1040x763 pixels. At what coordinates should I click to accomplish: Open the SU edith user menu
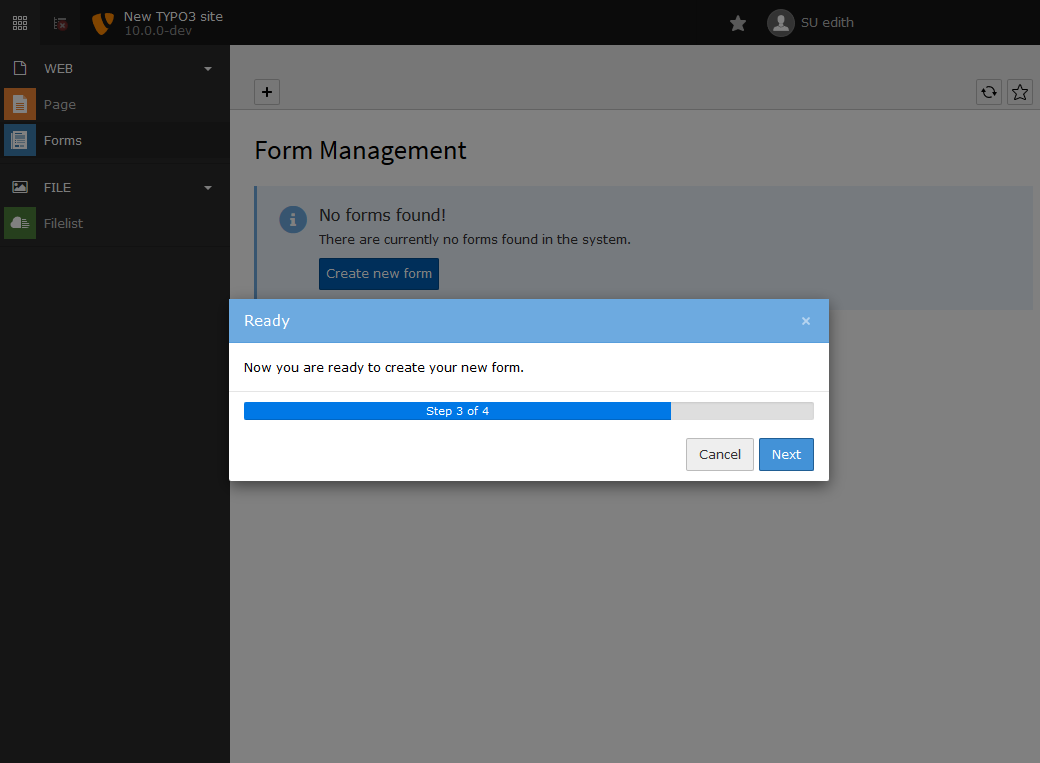tap(810, 22)
